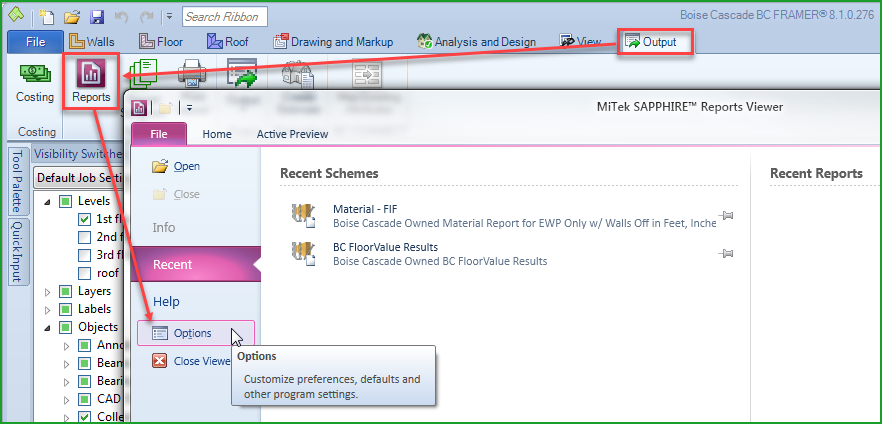Toggle the Beari… visibility checkbox

pos(84,381)
